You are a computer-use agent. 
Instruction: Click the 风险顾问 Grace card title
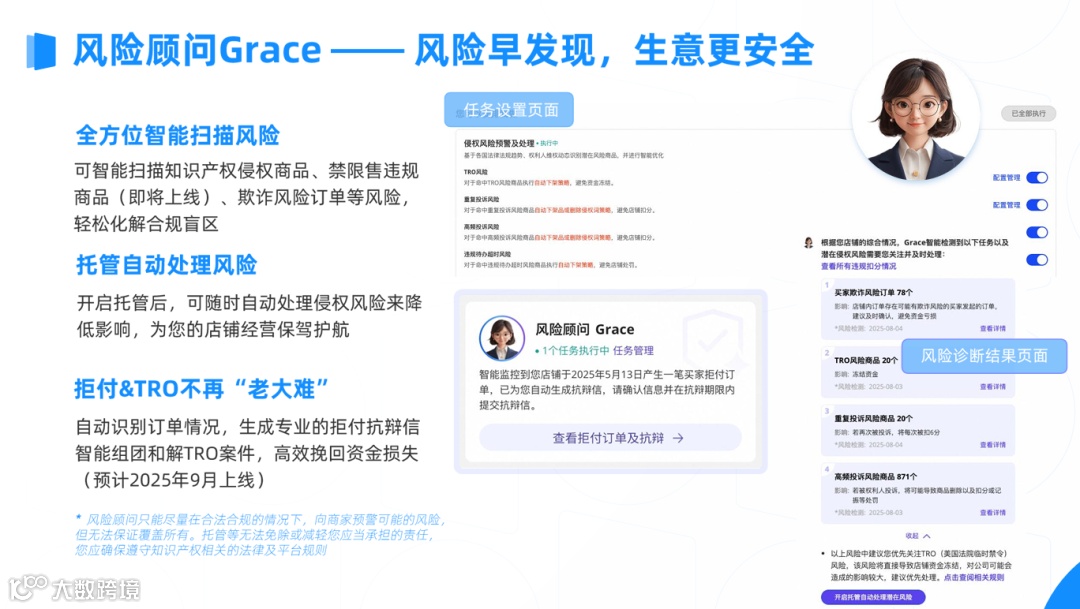[585, 329]
